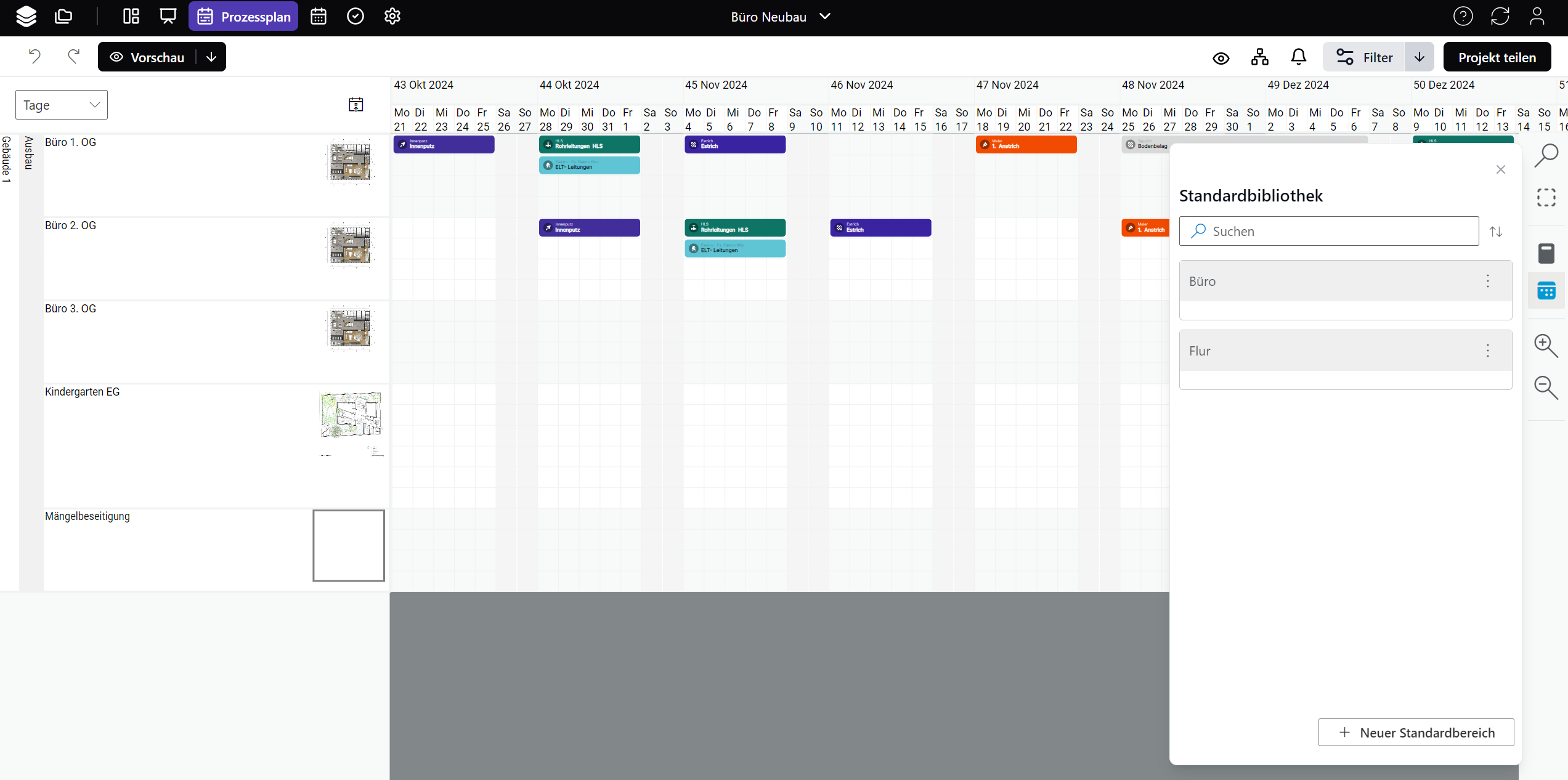The image size is (1568, 780).
Task: Click the redo arrow icon
Action: tap(73, 57)
